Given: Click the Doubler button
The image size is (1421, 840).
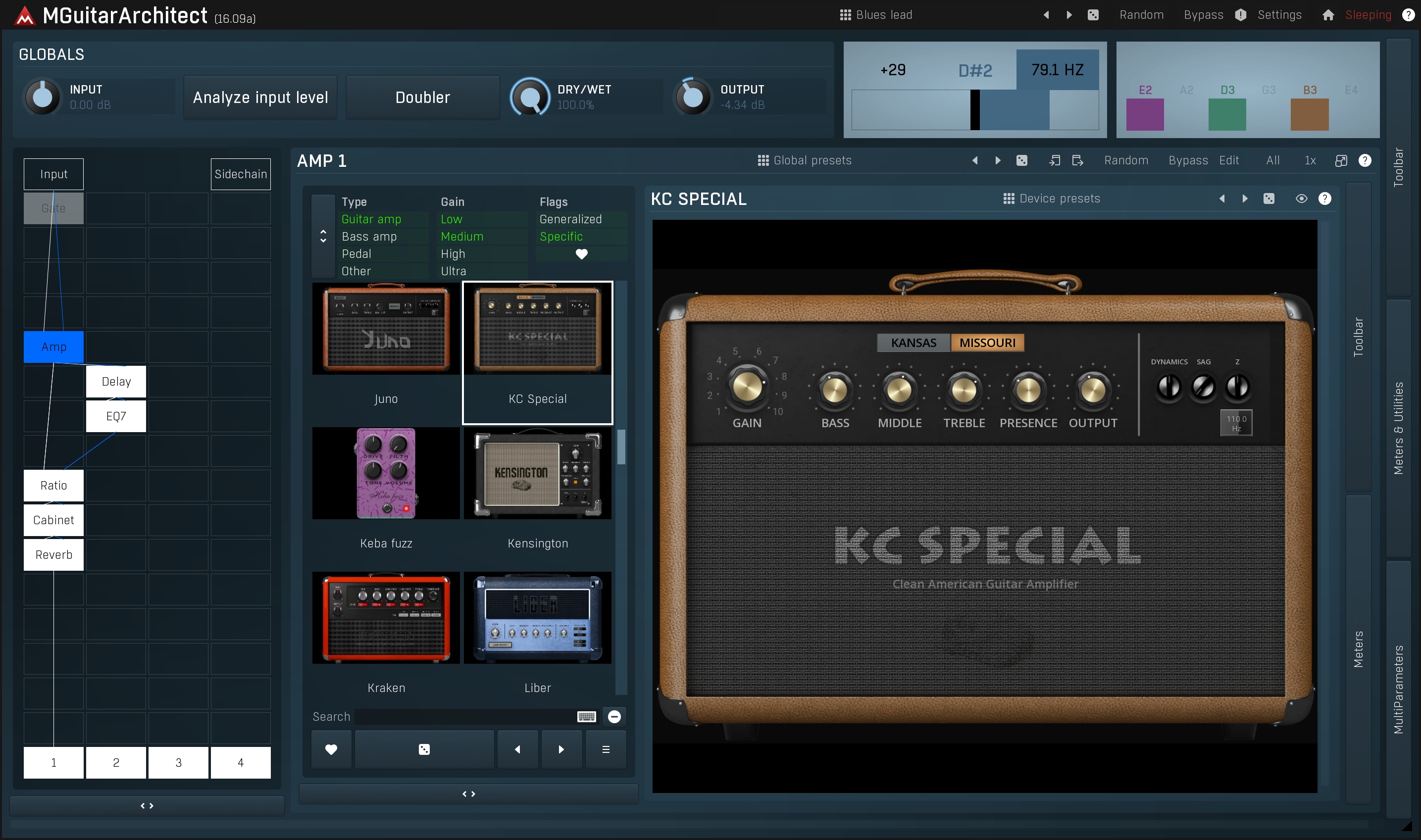Looking at the screenshot, I should [x=422, y=98].
